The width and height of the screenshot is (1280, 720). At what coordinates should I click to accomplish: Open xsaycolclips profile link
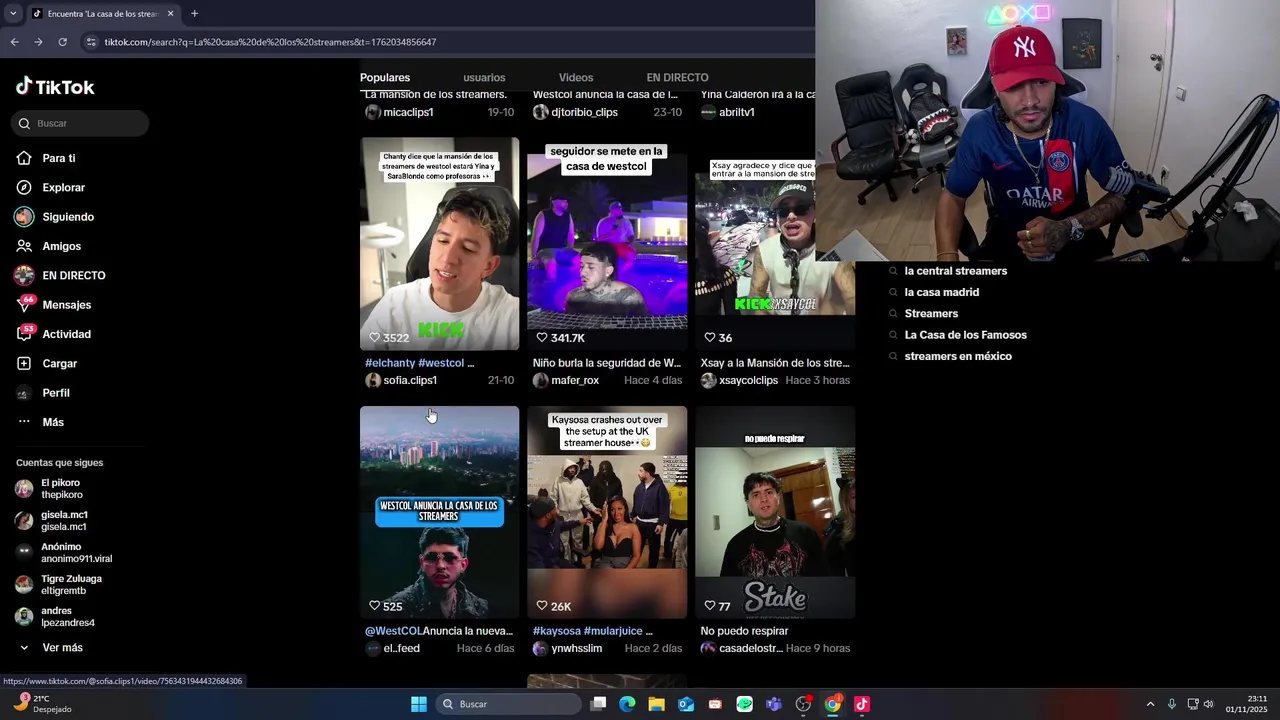point(748,380)
